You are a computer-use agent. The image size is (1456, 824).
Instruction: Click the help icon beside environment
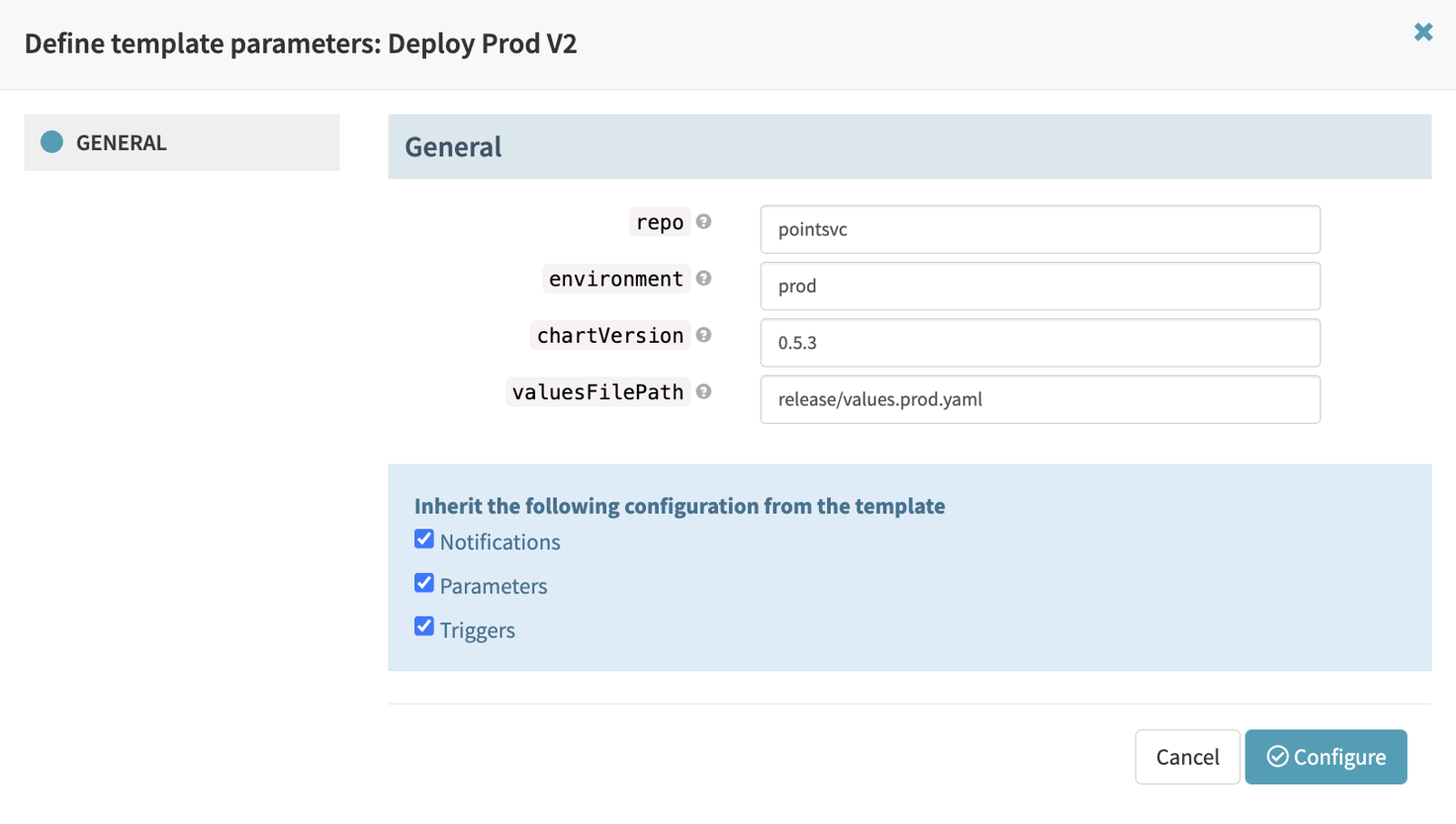pyautogui.click(x=703, y=278)
